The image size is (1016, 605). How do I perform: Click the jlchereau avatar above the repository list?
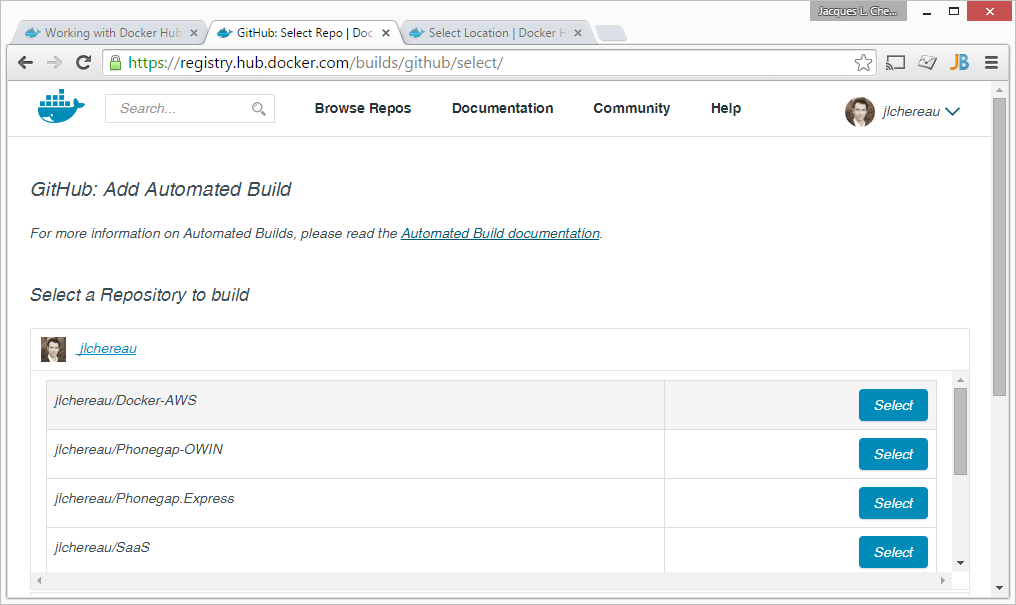[53, 349]
